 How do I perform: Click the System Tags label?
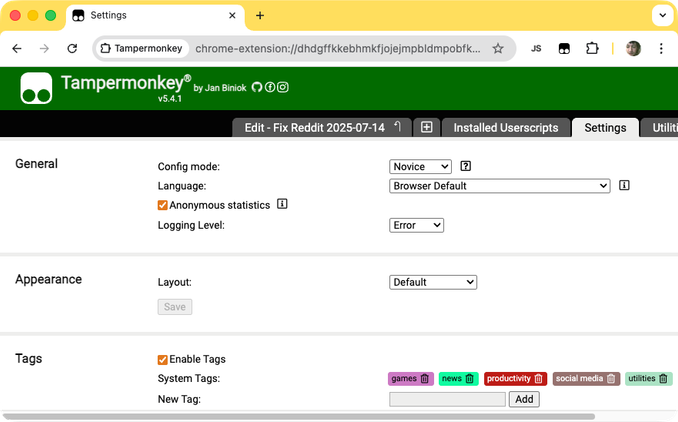[189, 379]
